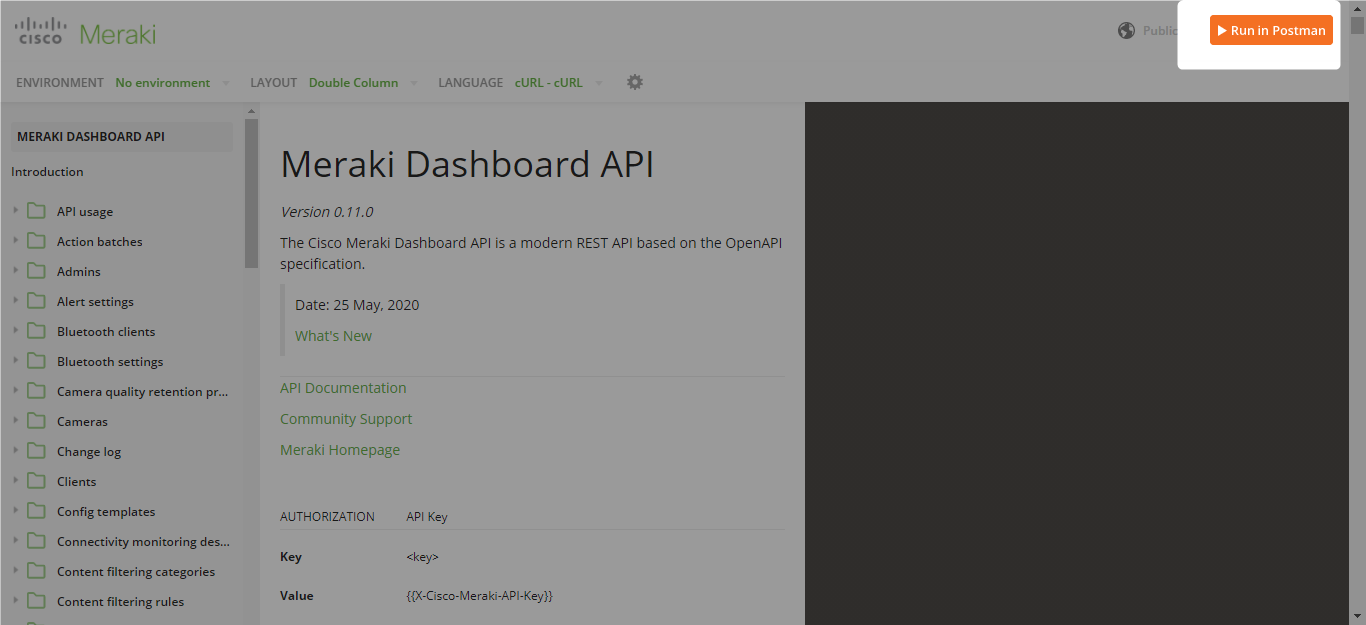Open the Community Support link
The height and width of the screenshot is (625, 1366).
click(x=346, y=419)
